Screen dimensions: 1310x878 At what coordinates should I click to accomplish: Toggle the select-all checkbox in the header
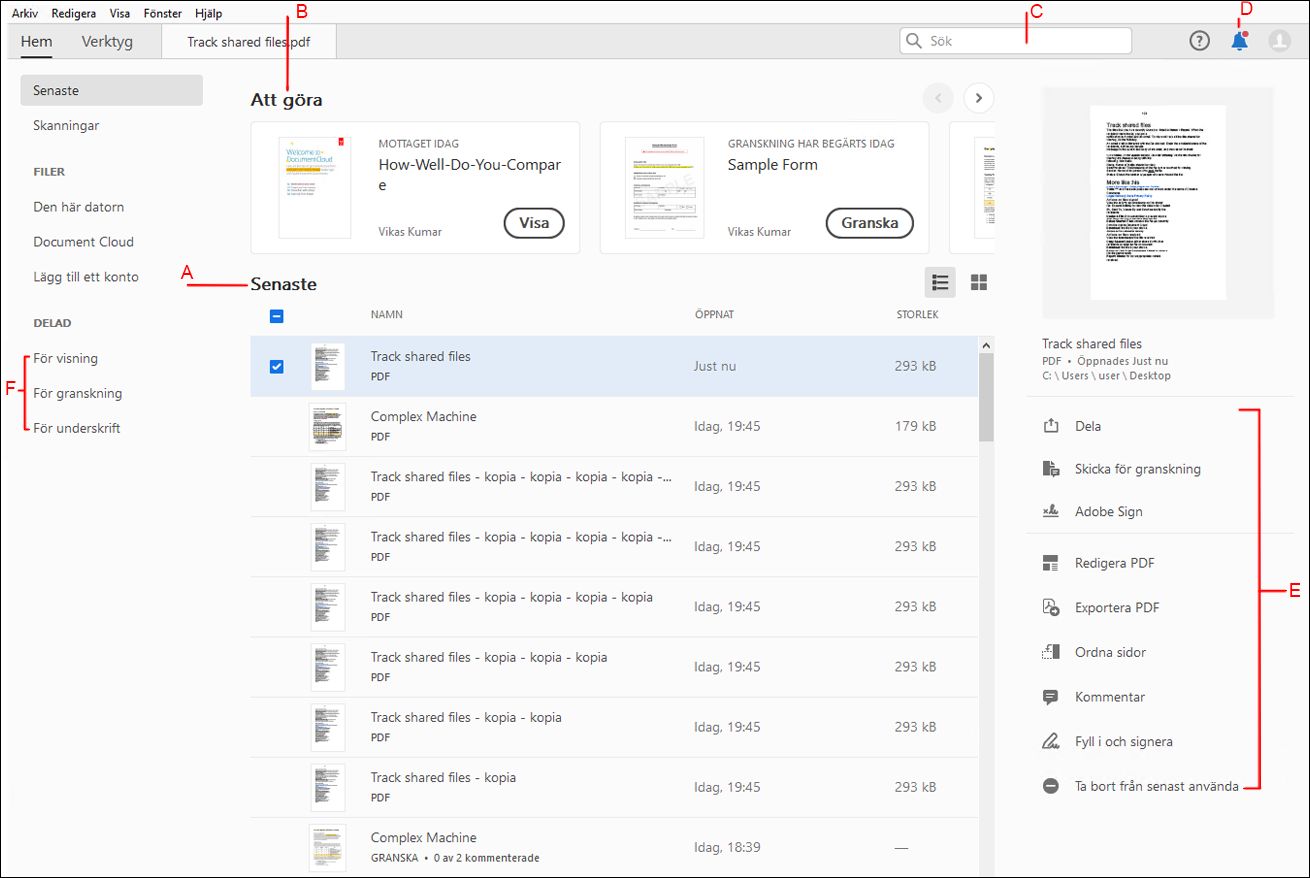[277, 315]
